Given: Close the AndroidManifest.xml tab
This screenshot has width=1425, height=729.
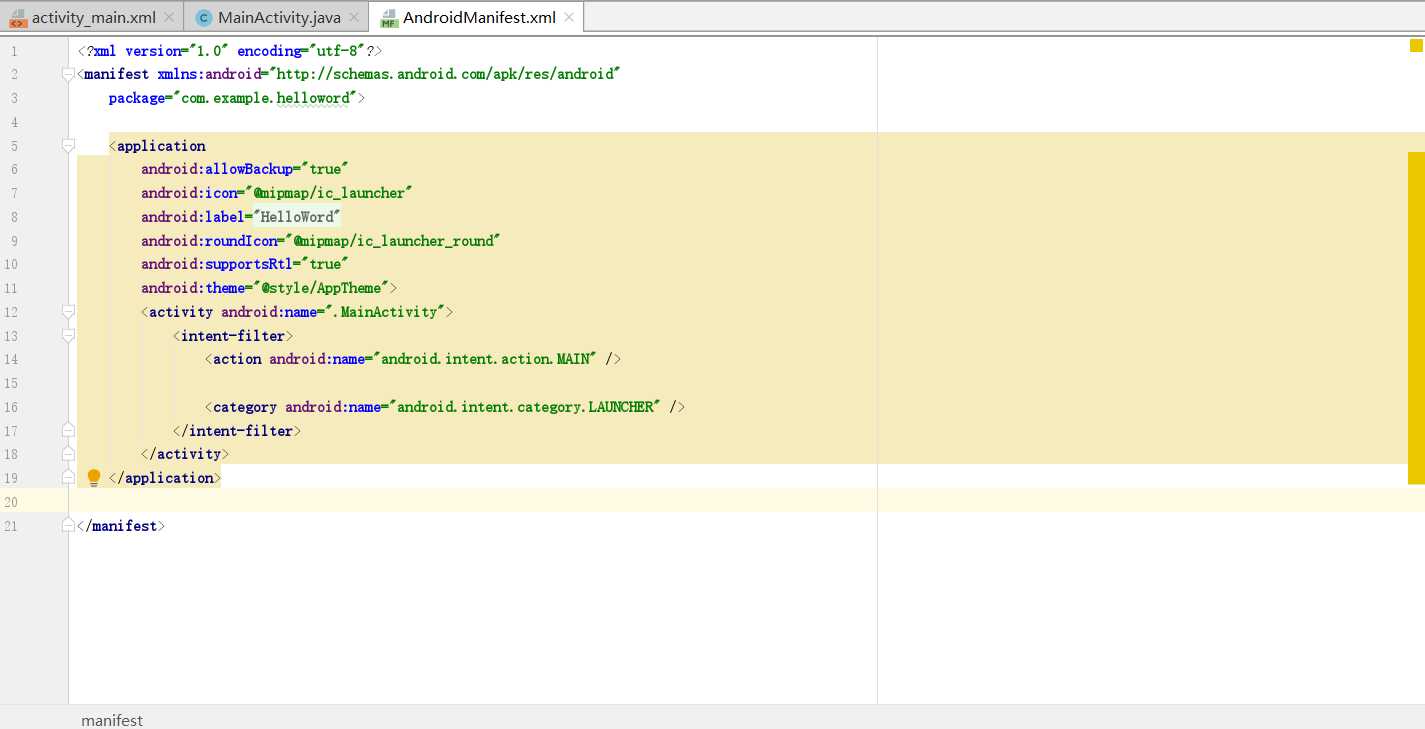Looking at the screenshot, I should point(569,17).
